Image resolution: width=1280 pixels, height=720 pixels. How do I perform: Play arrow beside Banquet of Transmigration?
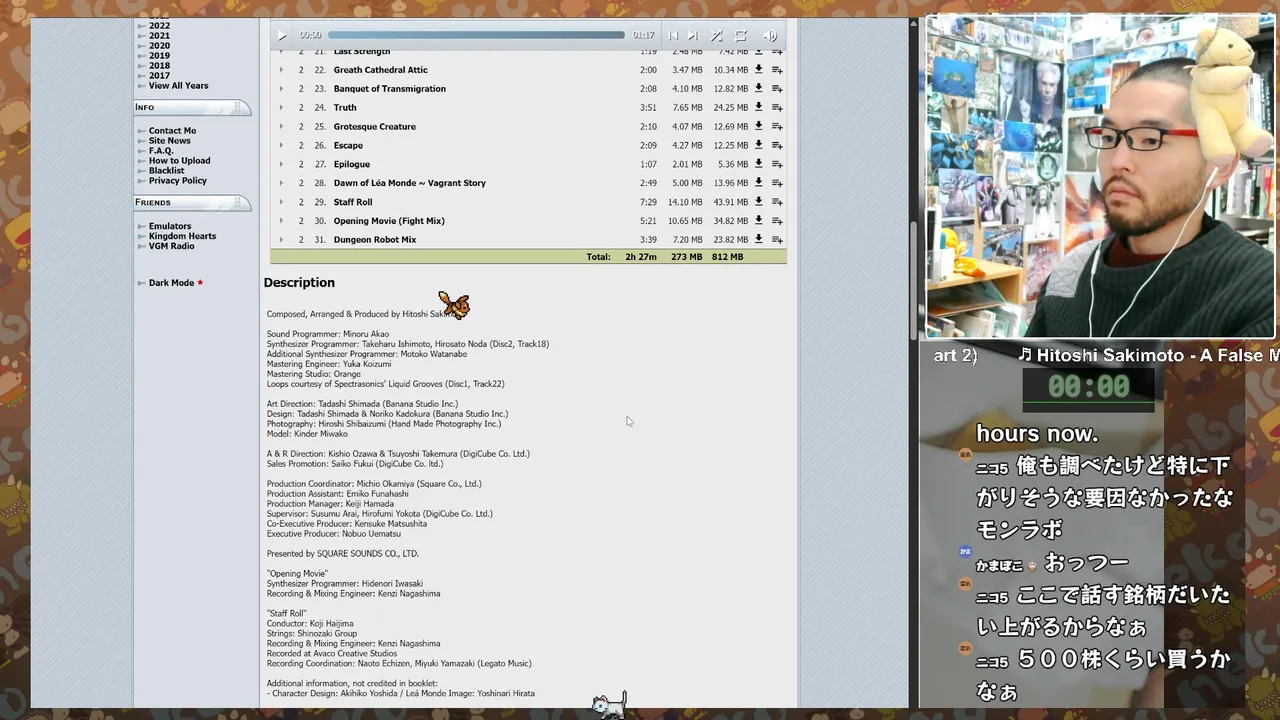click(x=281, y=89)
